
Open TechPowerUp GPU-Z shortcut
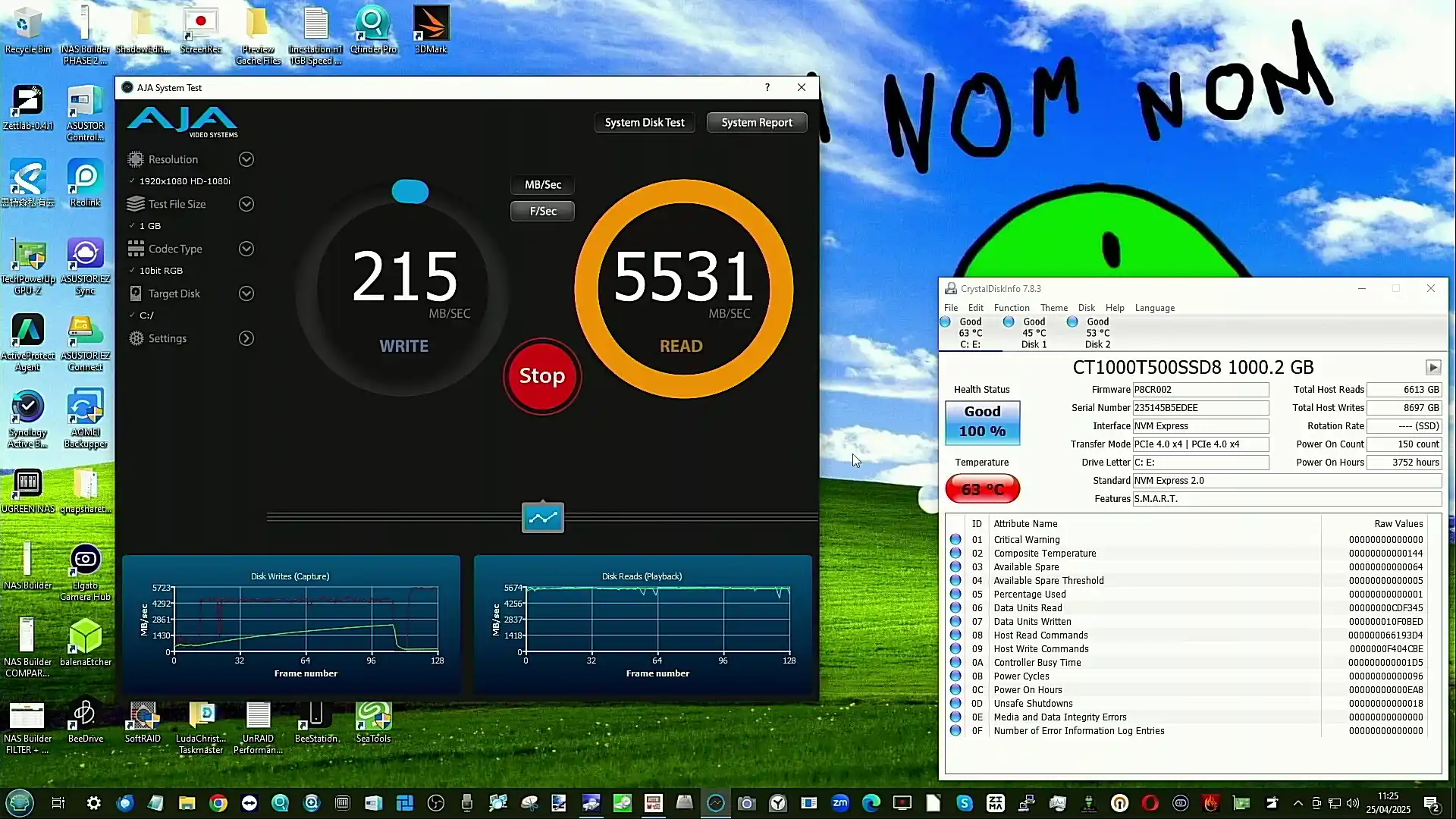pyautogui.click(x=28, y=266)
